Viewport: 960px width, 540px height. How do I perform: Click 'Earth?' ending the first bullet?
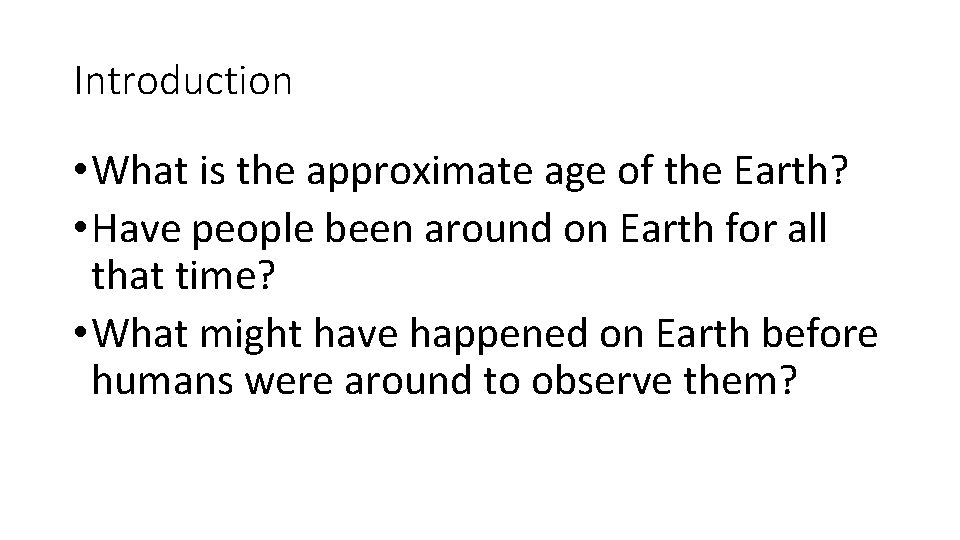pyautogui.click(x=790, y=170)
